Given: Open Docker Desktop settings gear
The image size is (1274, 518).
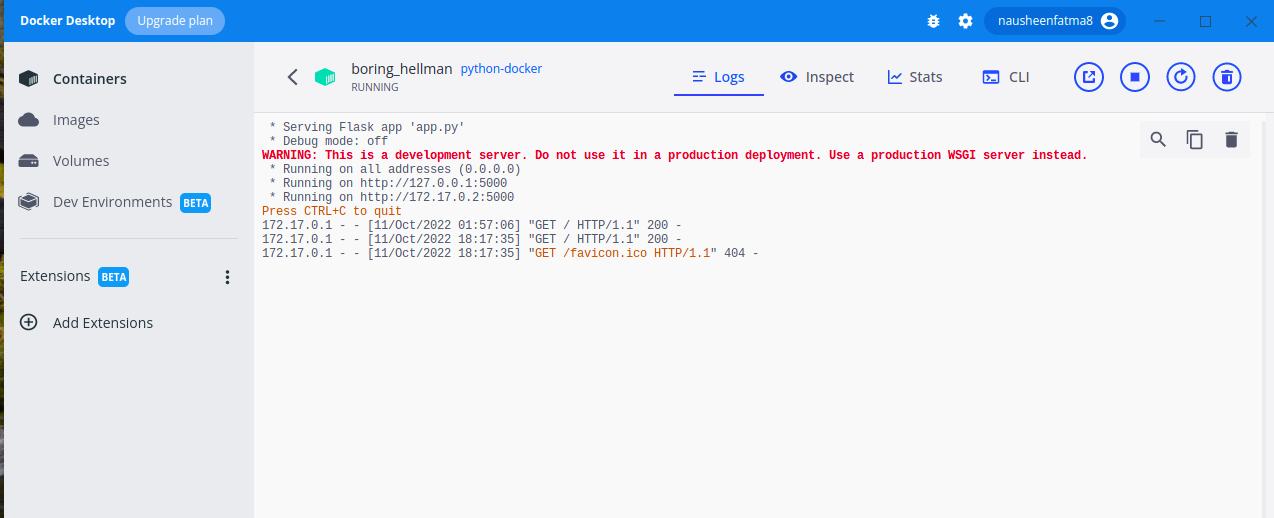Looking at the screenshot, I should tap(965, 21).
